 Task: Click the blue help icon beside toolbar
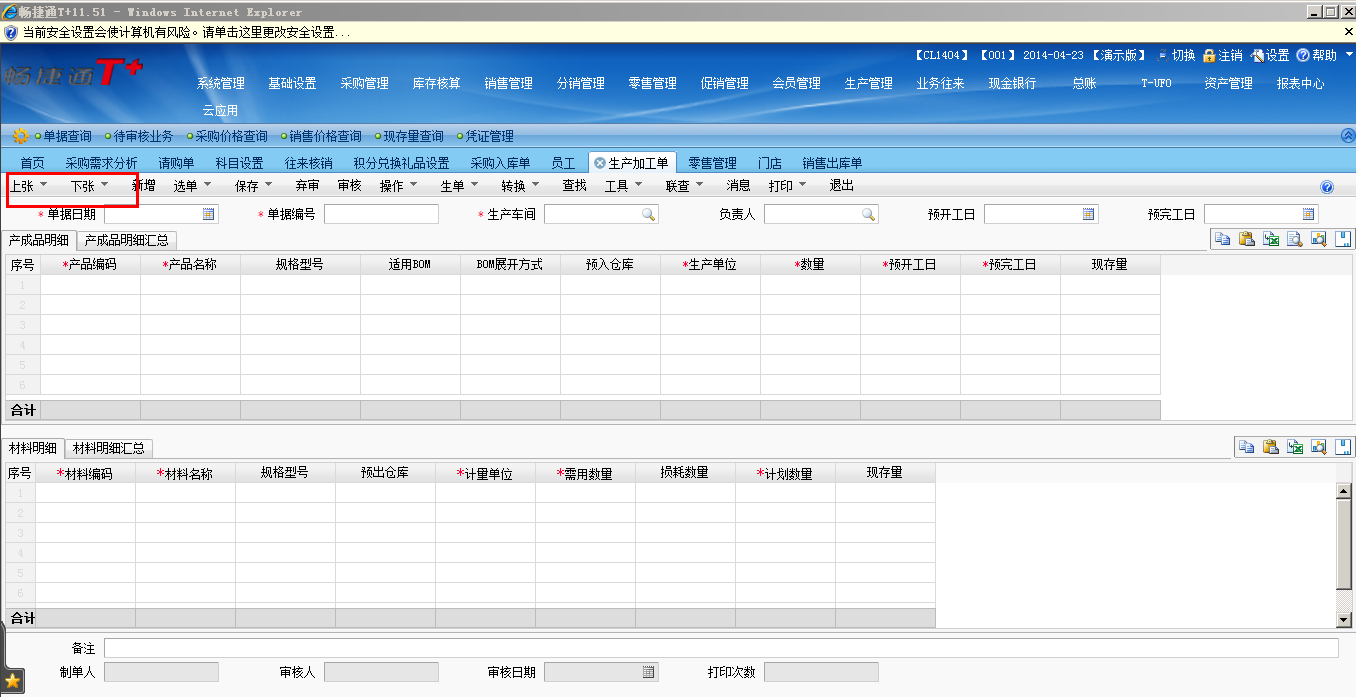tap(1327, 187)
